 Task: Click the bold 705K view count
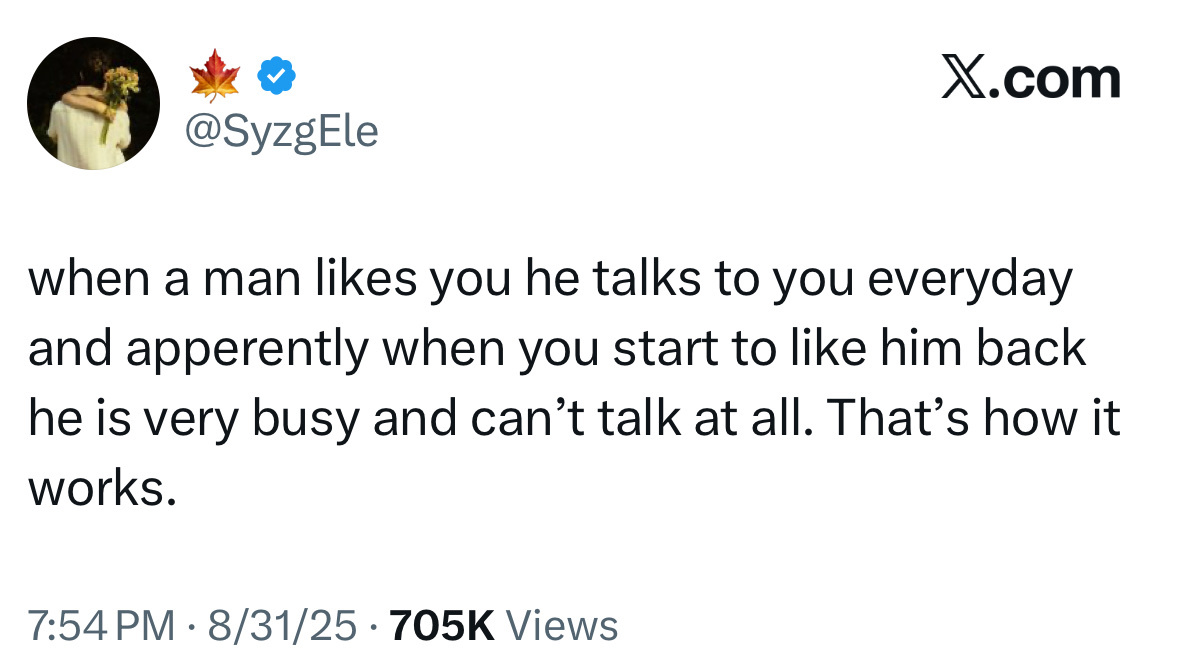click(441, 625)
